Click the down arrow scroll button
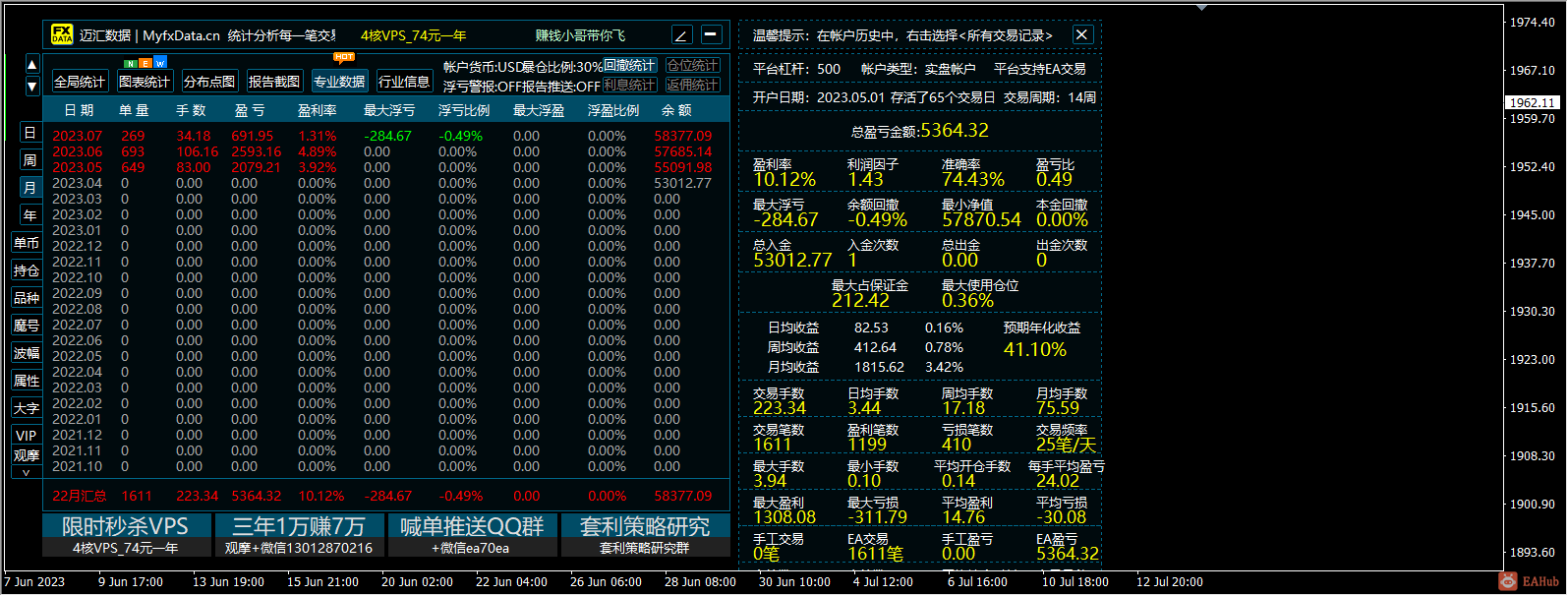 tap(31, 86)
